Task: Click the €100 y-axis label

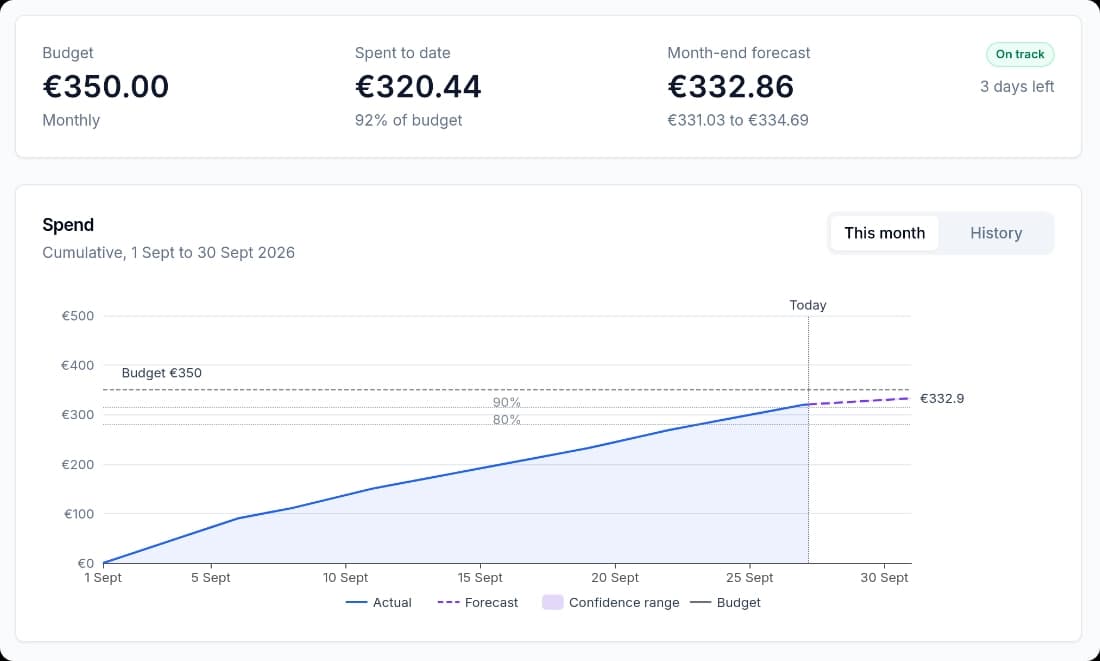Action: (79, 514)
